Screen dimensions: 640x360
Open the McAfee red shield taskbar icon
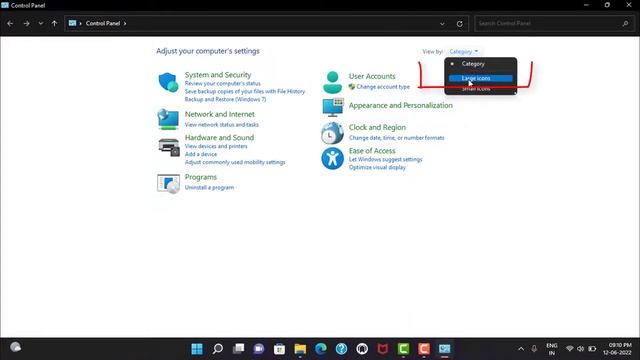(x=382, y=349)
